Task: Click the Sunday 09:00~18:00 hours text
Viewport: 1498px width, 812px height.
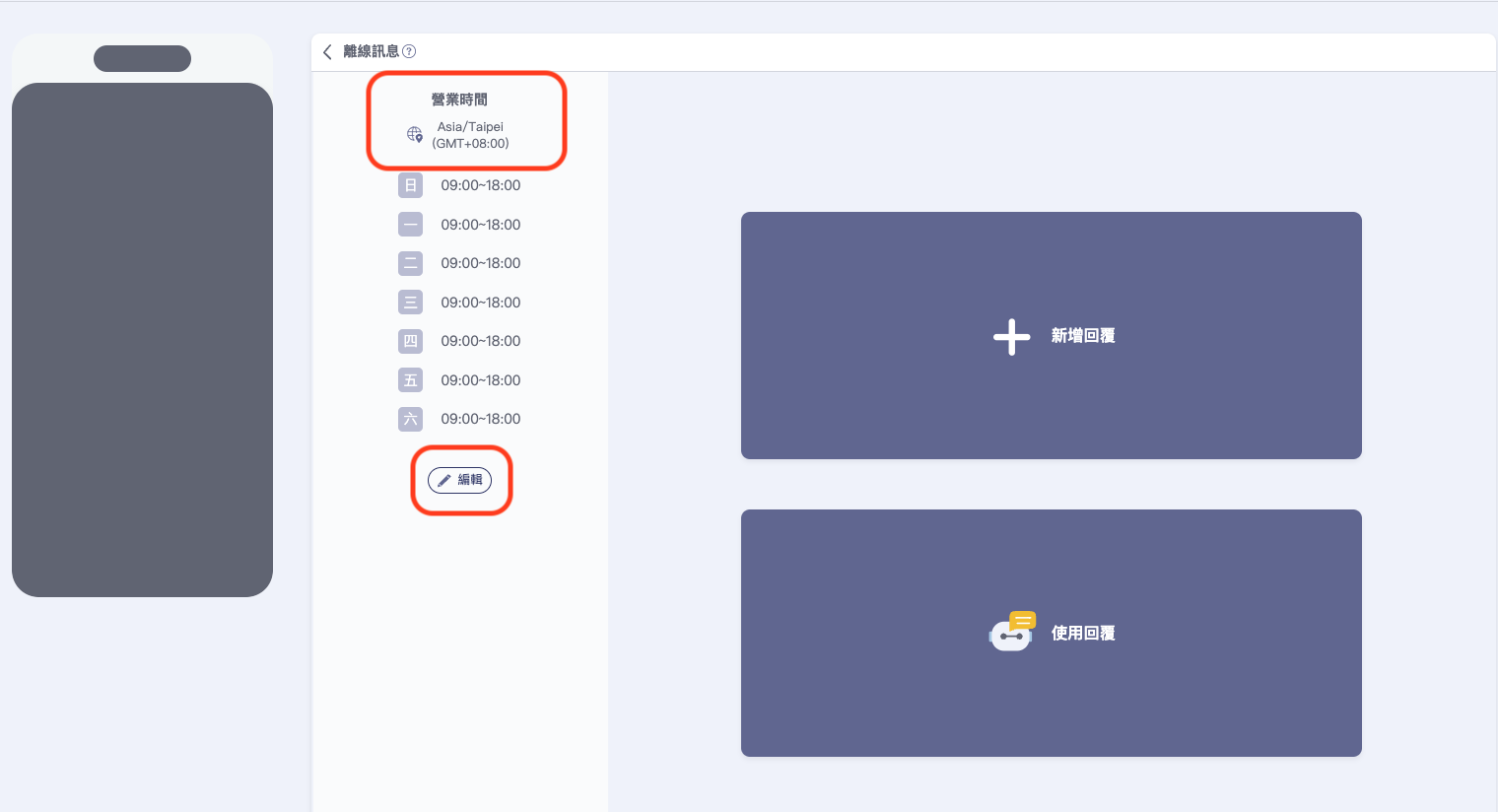Action: [x=480, y=185]
